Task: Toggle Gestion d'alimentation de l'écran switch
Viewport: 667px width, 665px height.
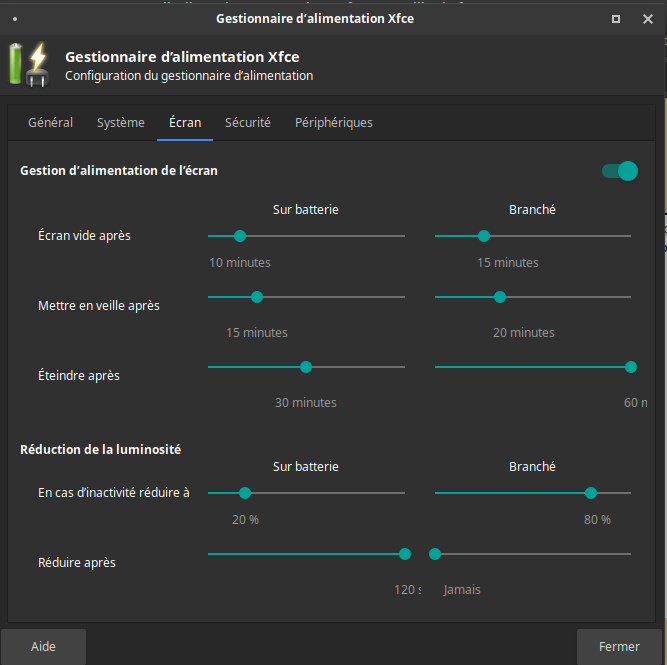Action: (620, 171)
